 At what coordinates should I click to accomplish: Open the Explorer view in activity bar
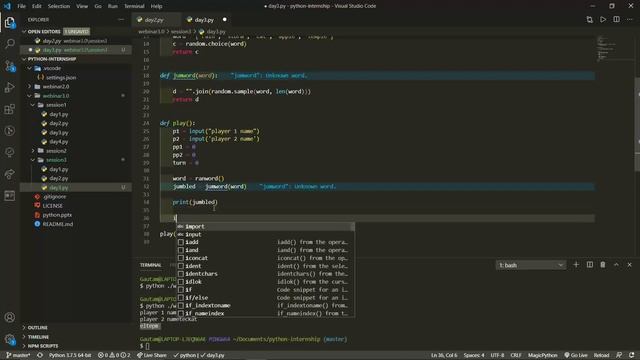coord(10,22)
